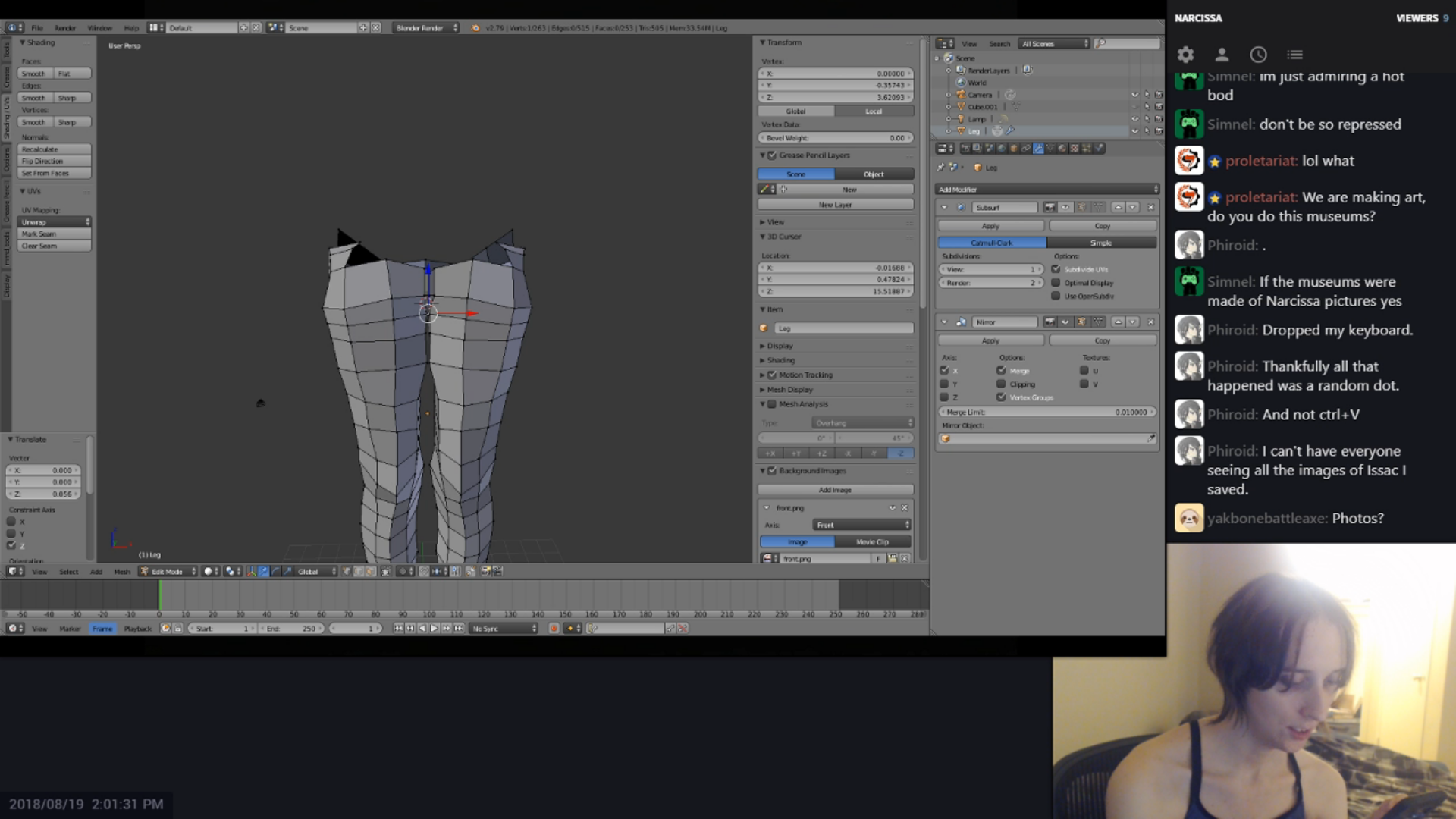The height and width of the screenshot is (819, 1456).
Task: Open the Blender Render engine dropdown
Action: [x=425, y=28]
